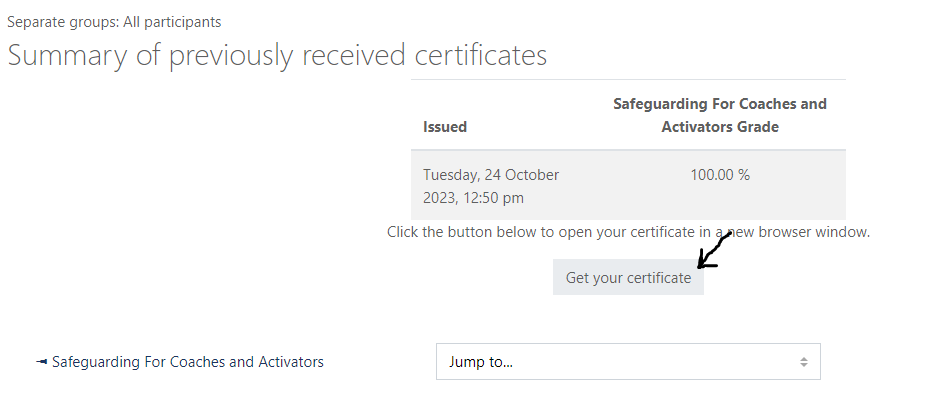Viewport: 933px width, 401px height.
Task: Click the Summary of previously received certificates heading
Action: (x=277, y=55)
